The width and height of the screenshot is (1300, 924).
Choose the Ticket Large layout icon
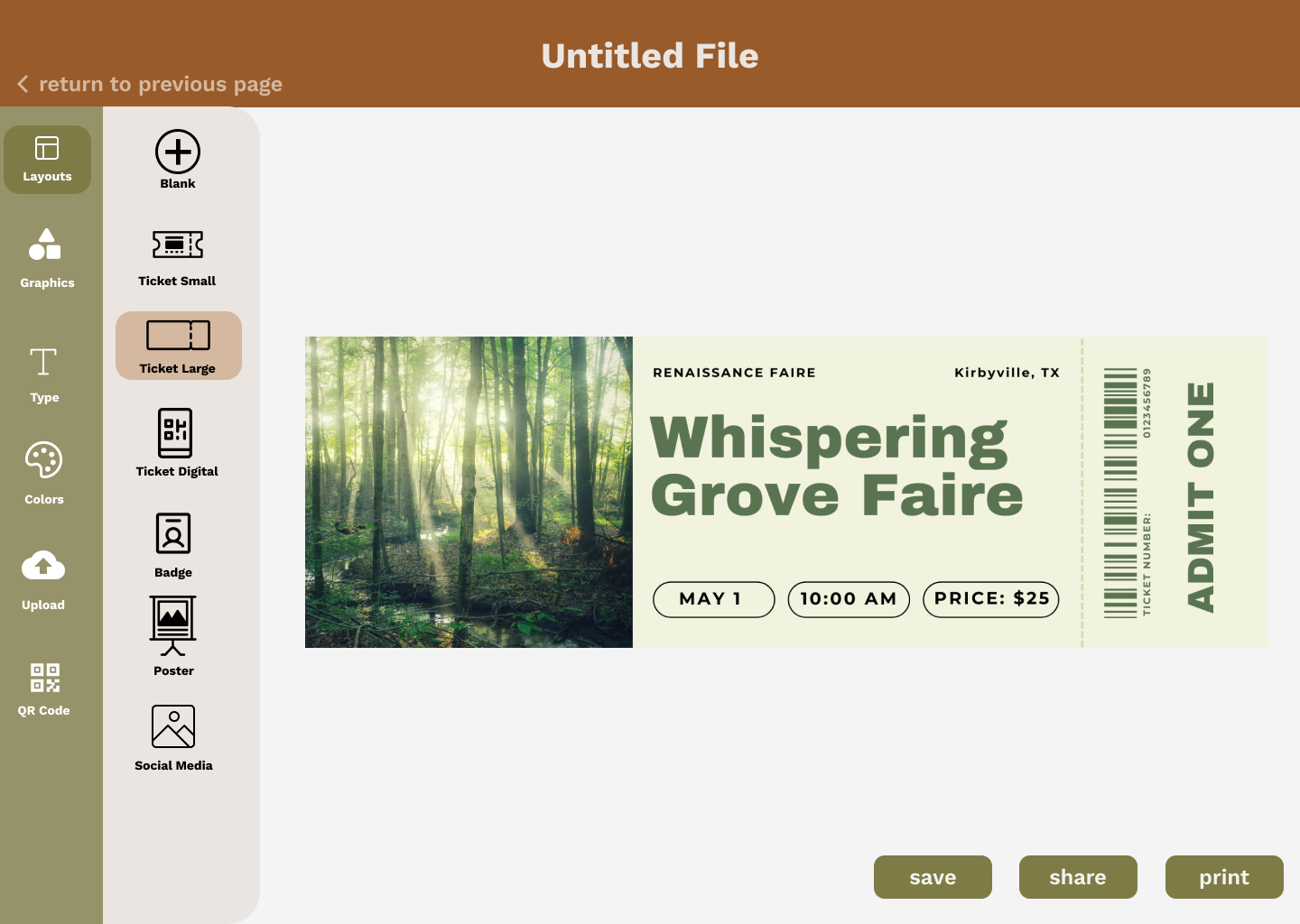click(178, 335)
